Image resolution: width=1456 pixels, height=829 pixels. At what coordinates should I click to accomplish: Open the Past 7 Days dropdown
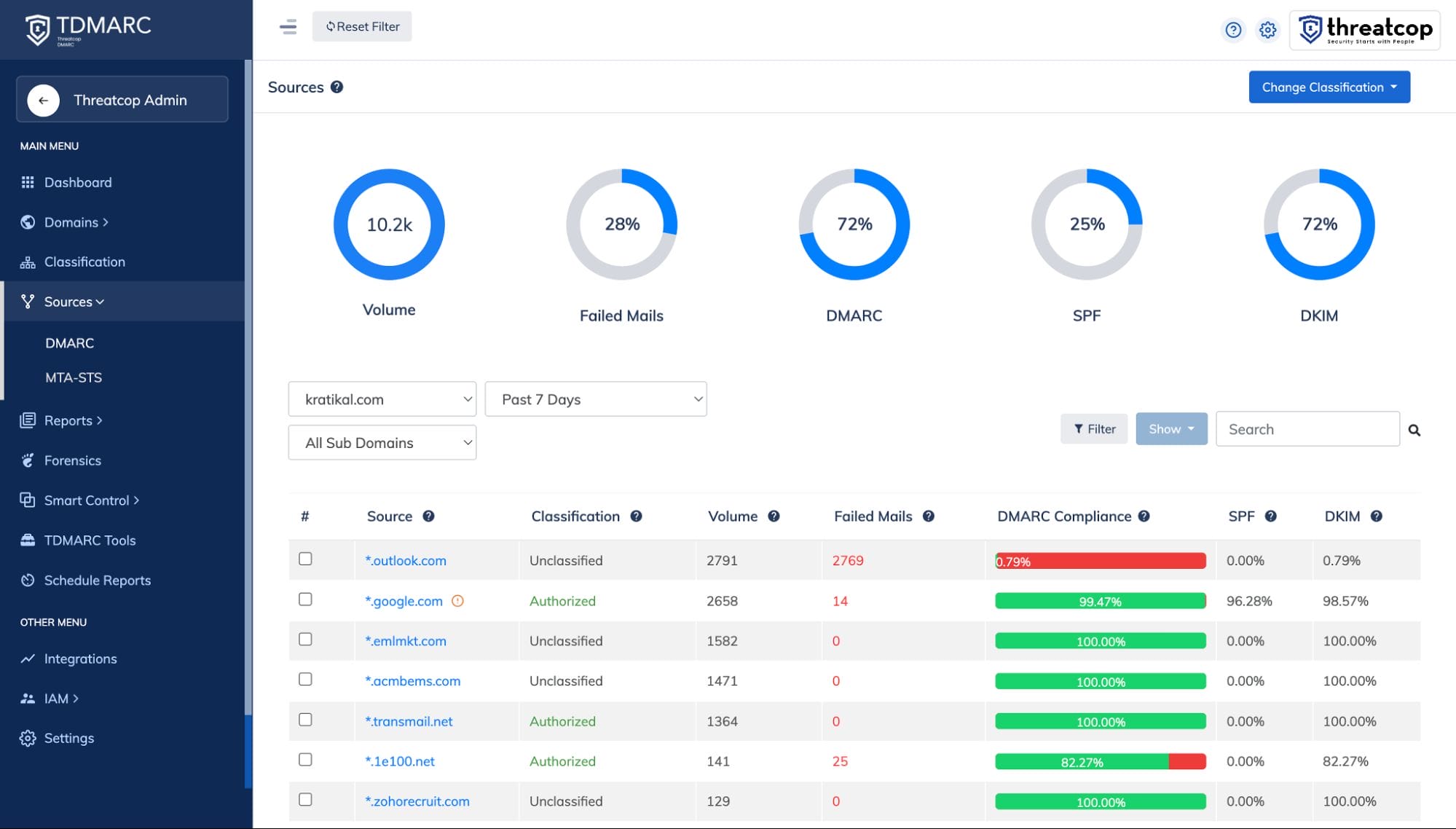point(595,399)
